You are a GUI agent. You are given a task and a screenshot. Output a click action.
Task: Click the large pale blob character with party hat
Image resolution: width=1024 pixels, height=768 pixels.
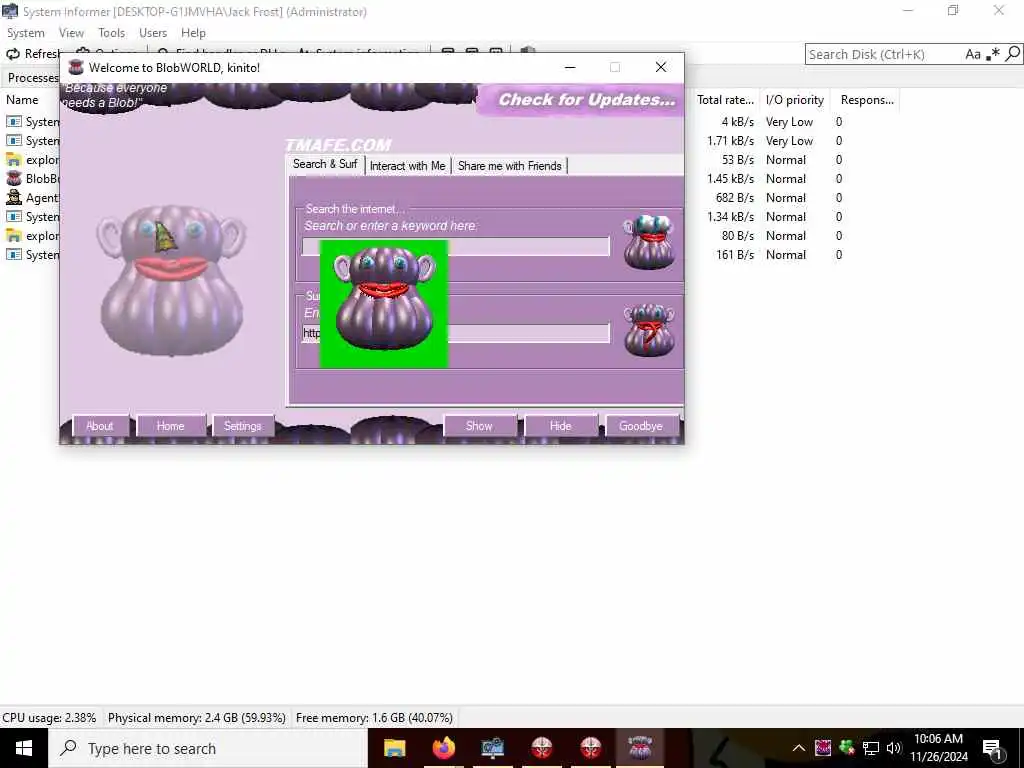[x=172, y=281]
